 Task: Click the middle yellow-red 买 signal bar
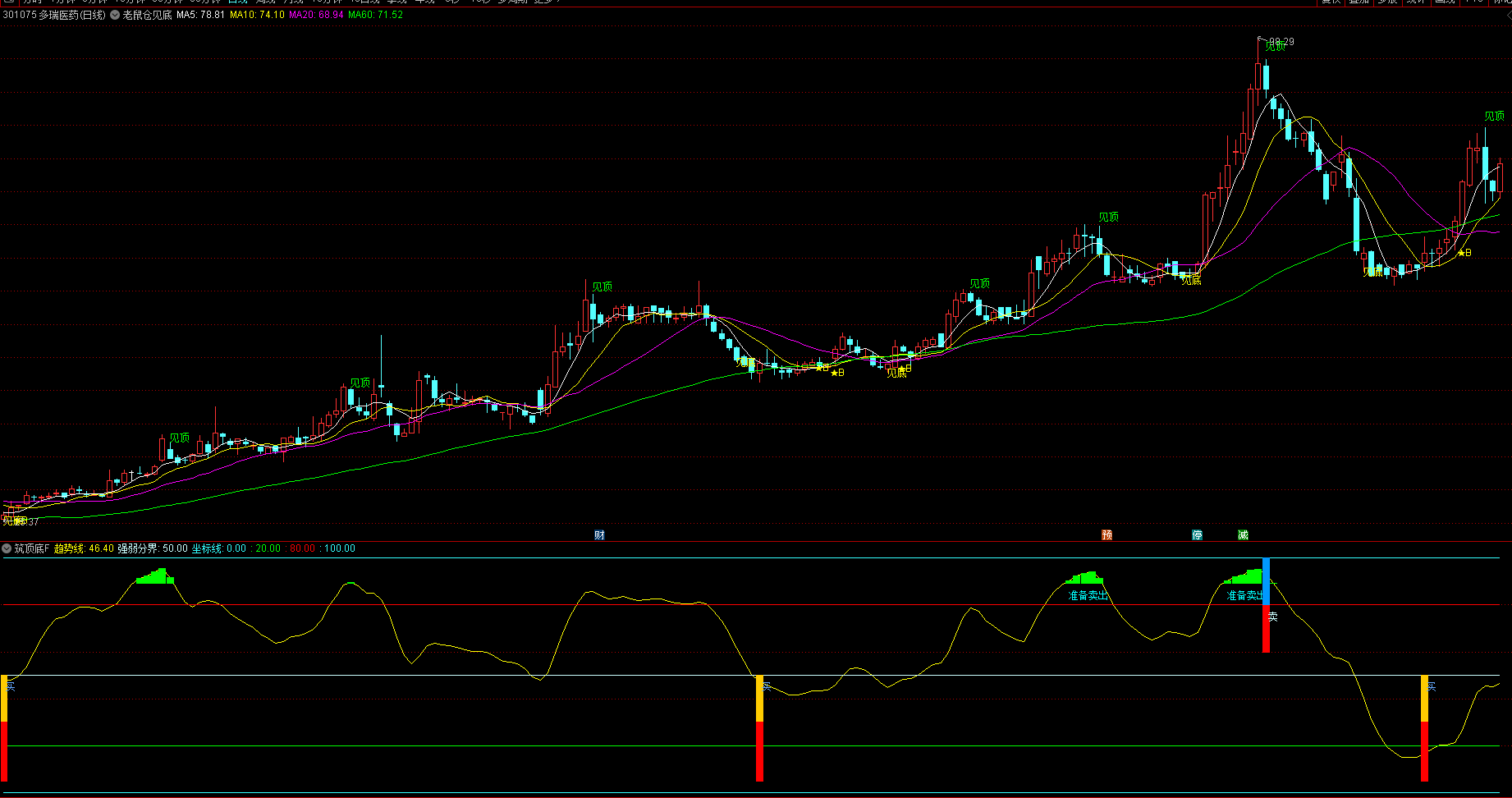pos(759,727)
